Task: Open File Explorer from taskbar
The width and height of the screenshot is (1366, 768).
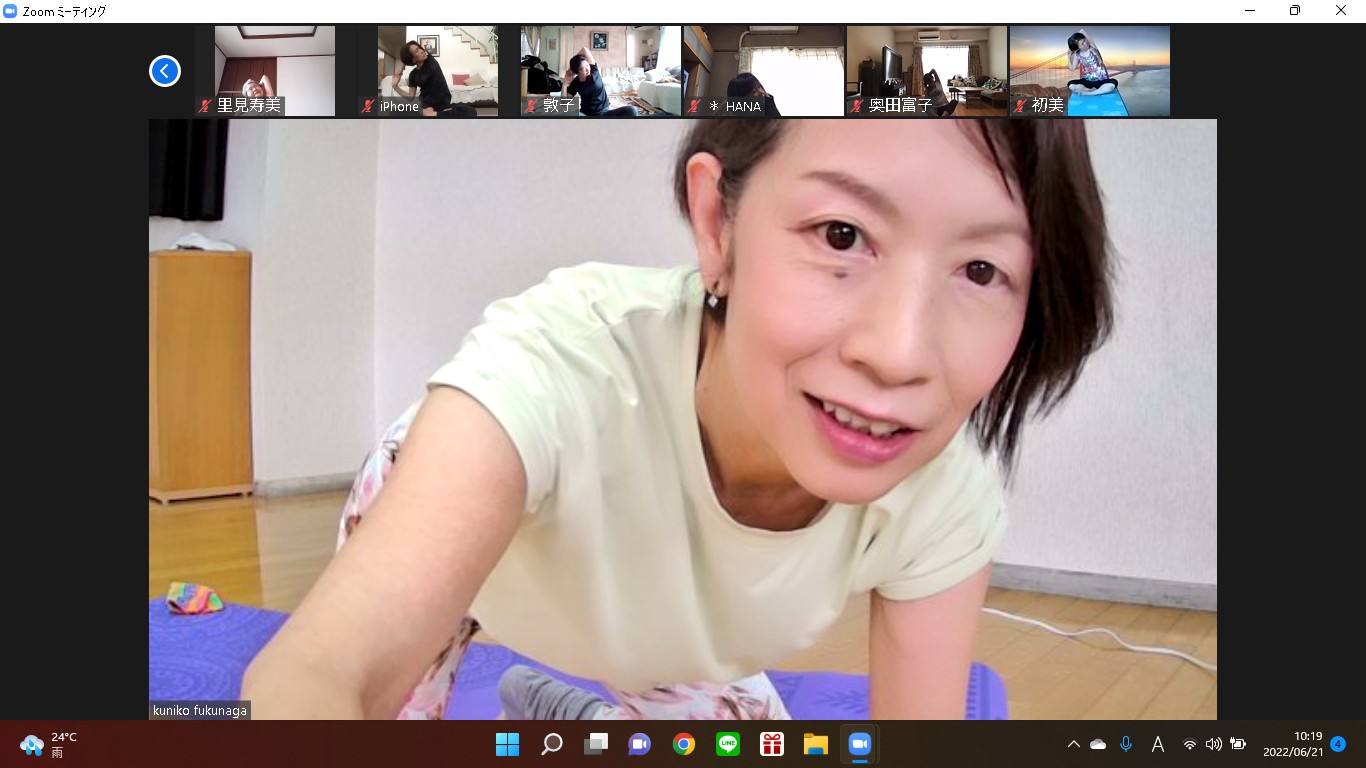Action: coord(816,744)
